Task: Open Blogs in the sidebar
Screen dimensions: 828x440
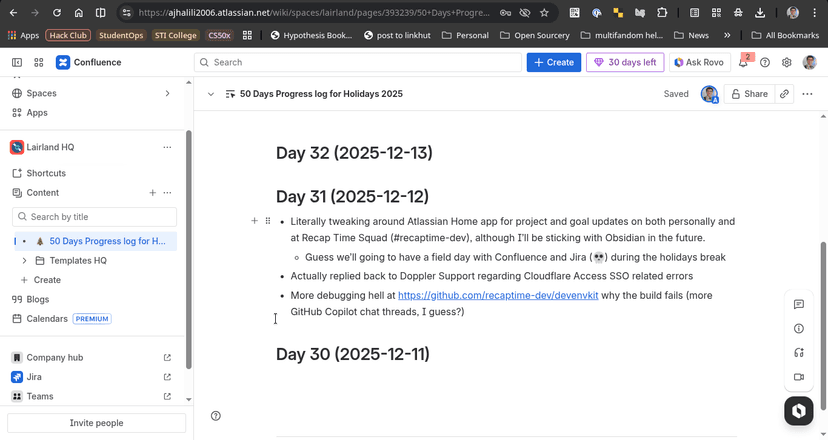Action: tap(37, 299)
